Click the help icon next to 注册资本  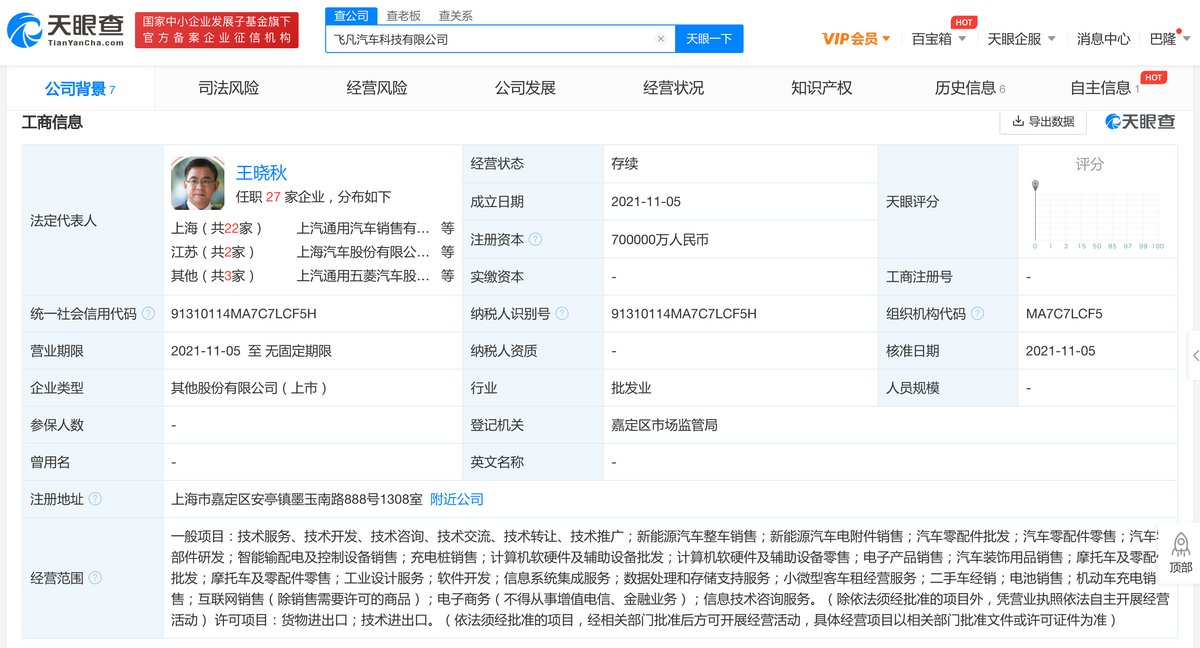click(536, 239)
